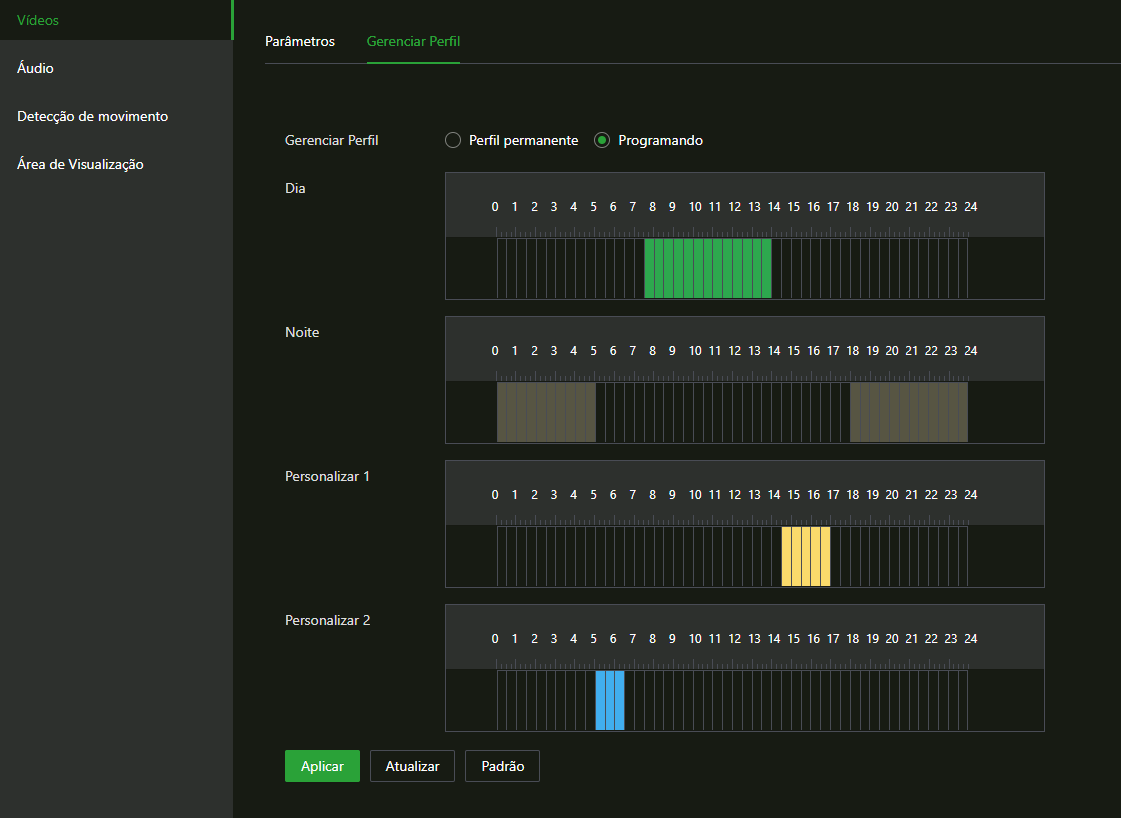Open the Vídeos sidebar section
This screenshot has width=1121, height=818.
click(x=116, y=20)
